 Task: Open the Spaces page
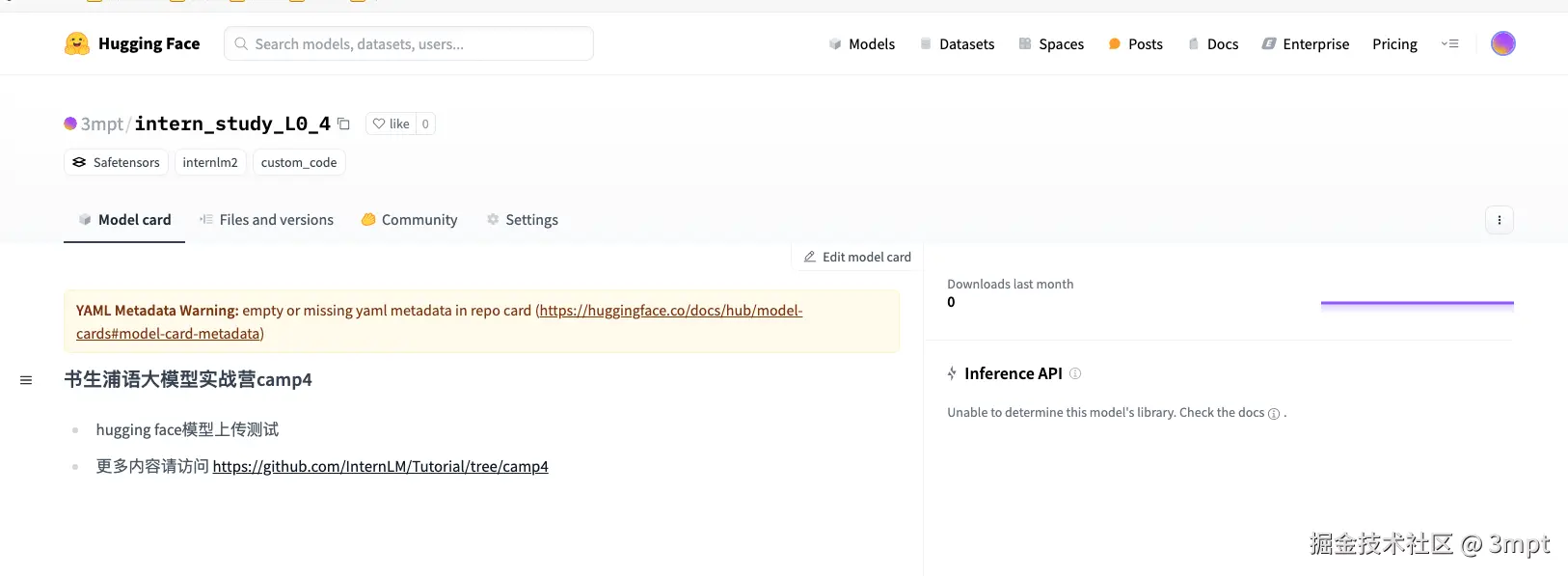1051,43
